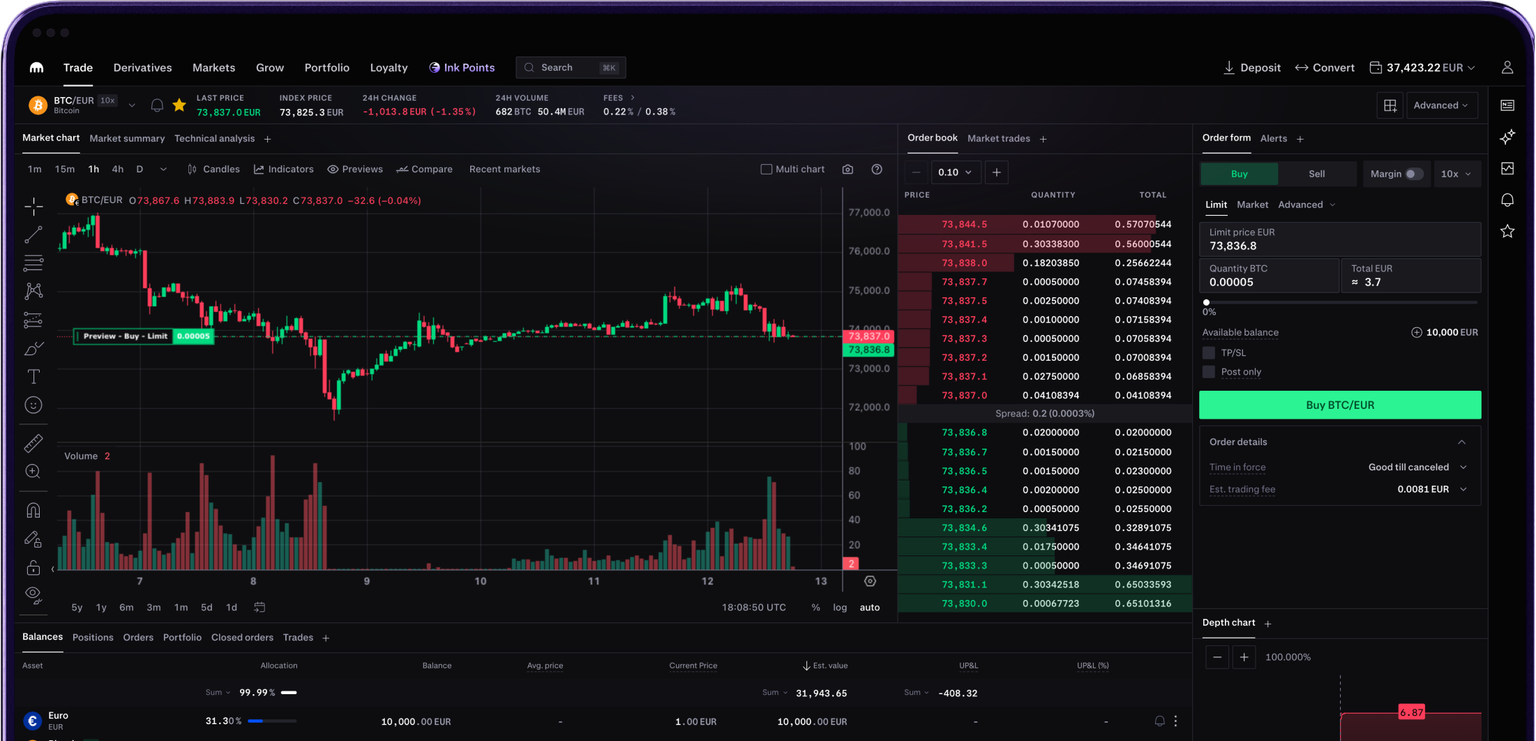The image size is (1536, 741).
Task: Select the trend line drawing tool
Action: pos(34,235)
